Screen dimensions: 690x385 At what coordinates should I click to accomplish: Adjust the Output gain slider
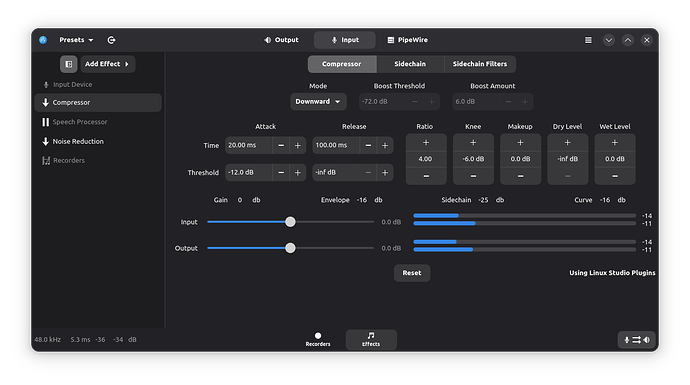coord(290,248)
